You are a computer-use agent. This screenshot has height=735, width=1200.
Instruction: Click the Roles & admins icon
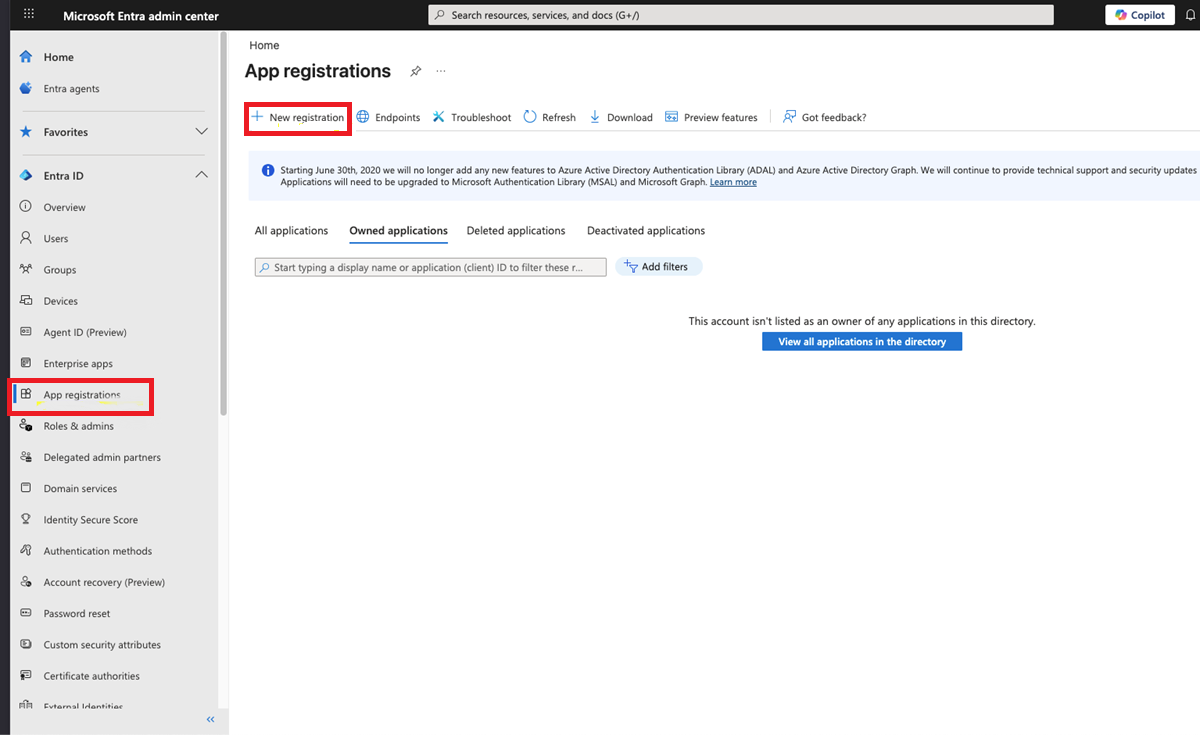pos(26,426)
